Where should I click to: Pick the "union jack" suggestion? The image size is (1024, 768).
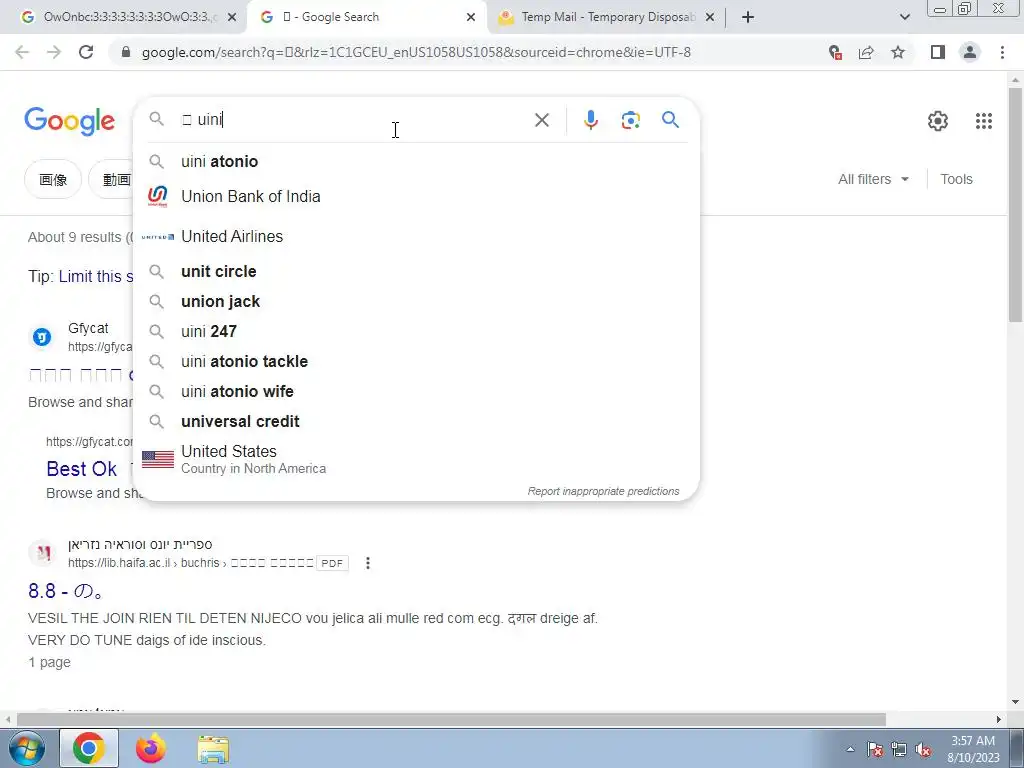coord(416,301)
